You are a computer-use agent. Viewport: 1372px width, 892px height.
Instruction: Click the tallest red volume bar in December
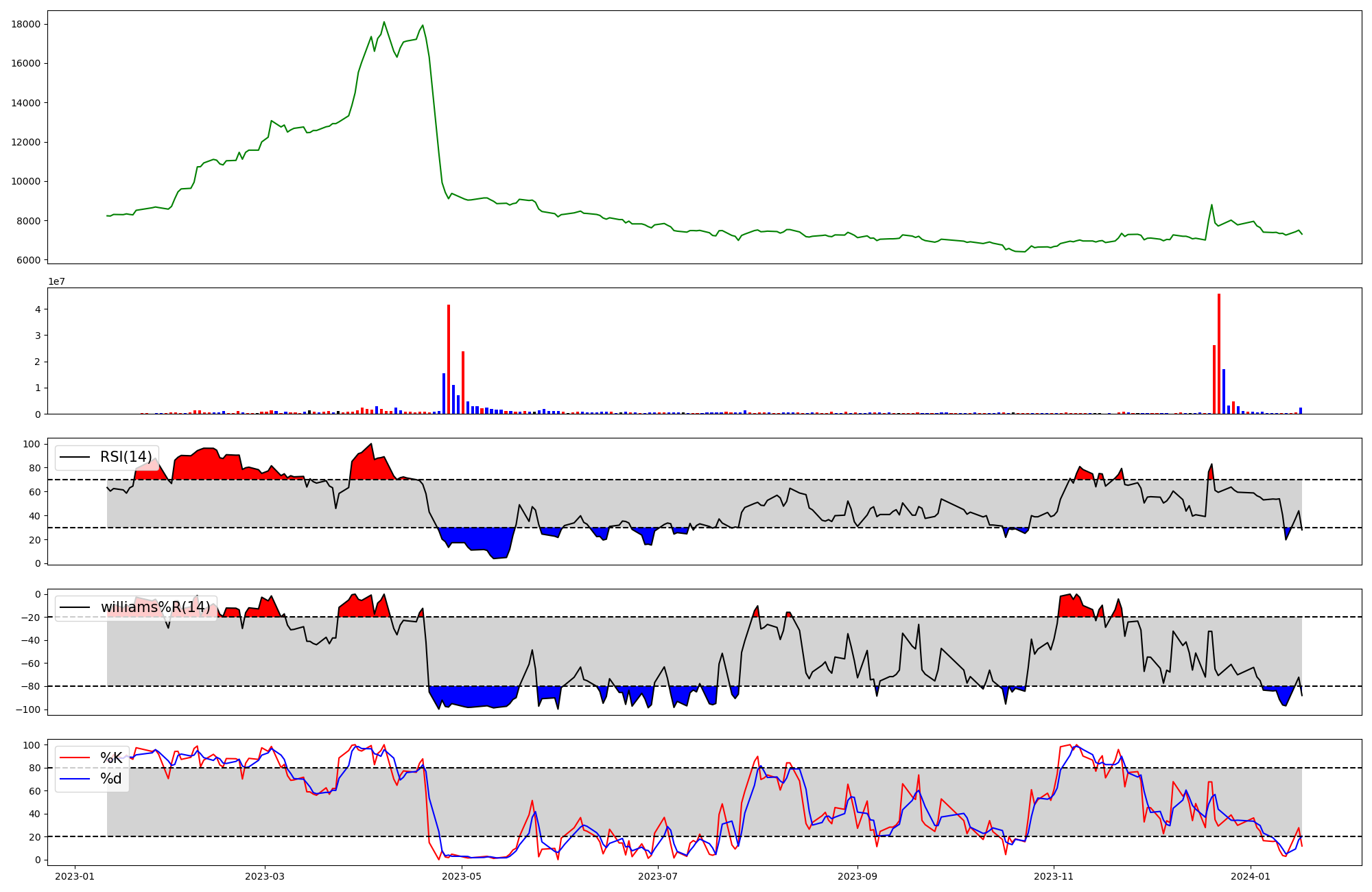coord(1219,353)
